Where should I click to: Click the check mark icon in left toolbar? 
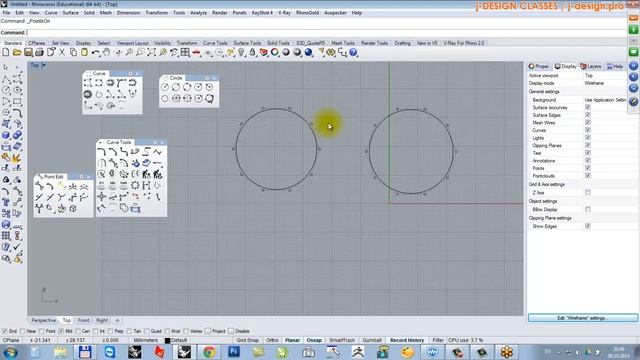coord(17,247)
